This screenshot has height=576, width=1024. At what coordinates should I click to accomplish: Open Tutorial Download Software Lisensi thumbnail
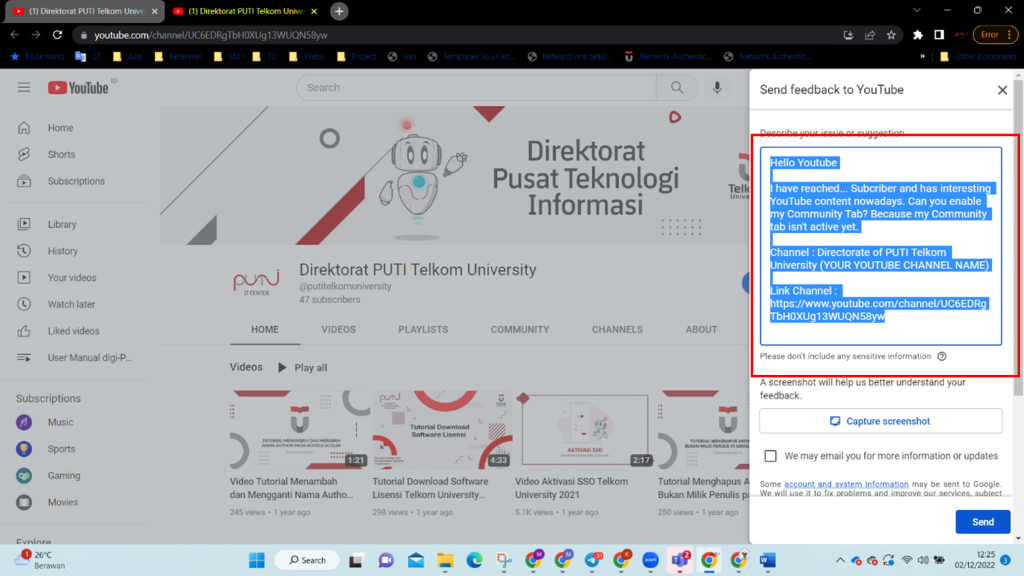pyautogui.click(x=442, y=430)
